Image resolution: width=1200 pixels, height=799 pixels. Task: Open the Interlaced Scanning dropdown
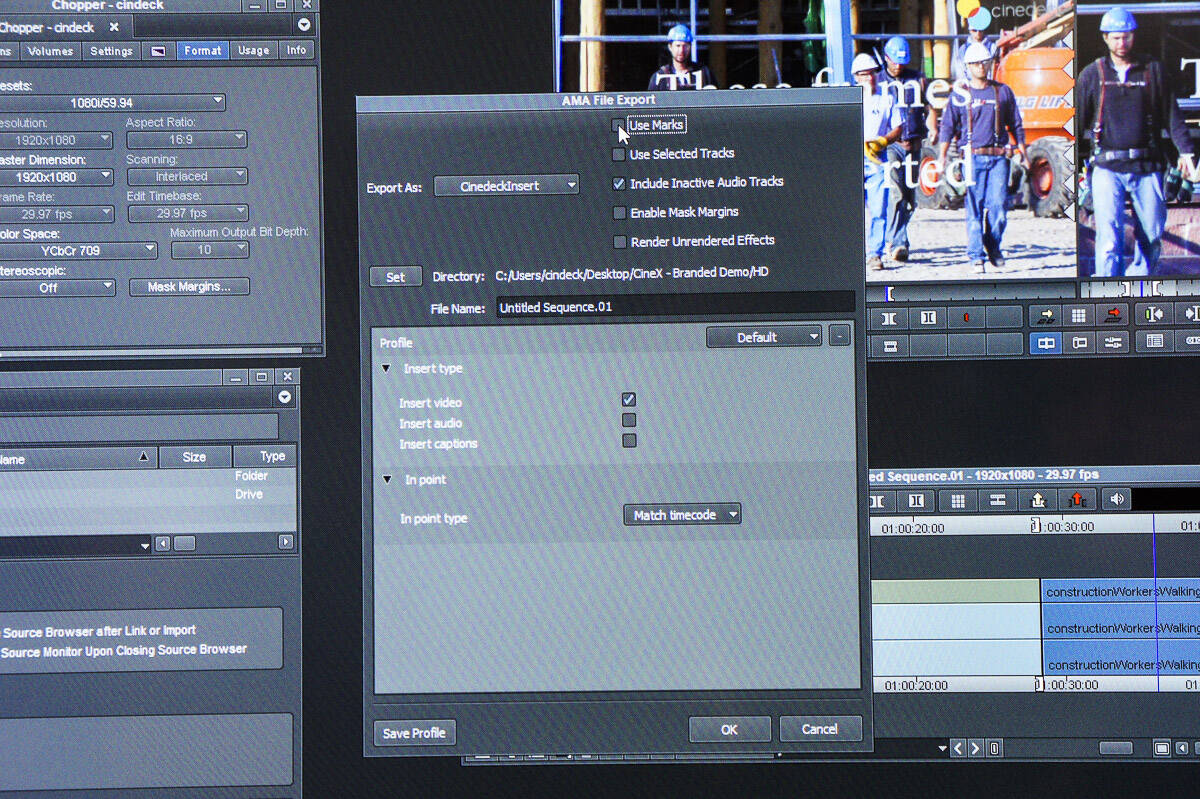[187, 177]
